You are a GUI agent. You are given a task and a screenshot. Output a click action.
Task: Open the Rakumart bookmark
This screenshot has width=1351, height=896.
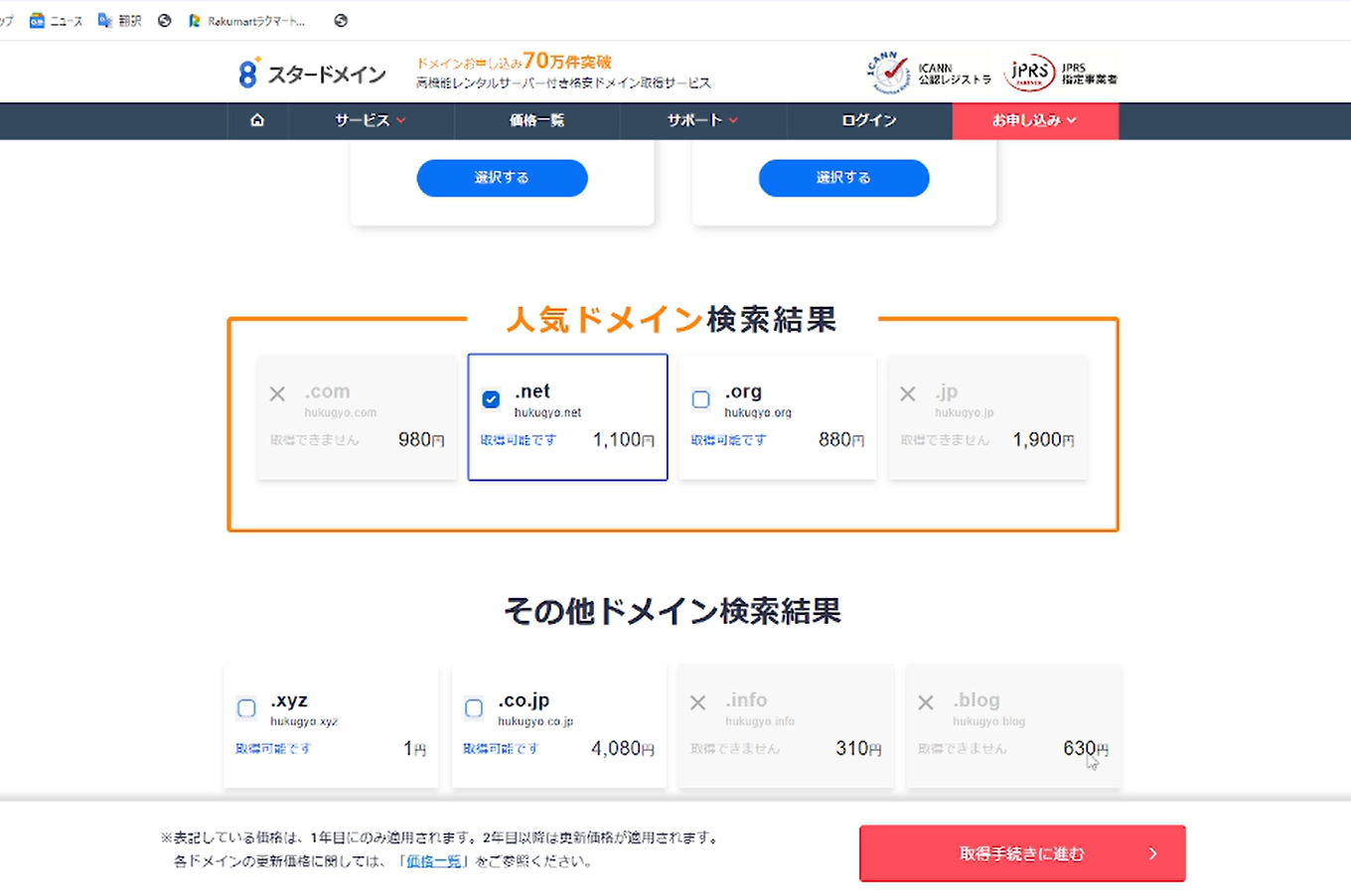(x=246, y=20)
